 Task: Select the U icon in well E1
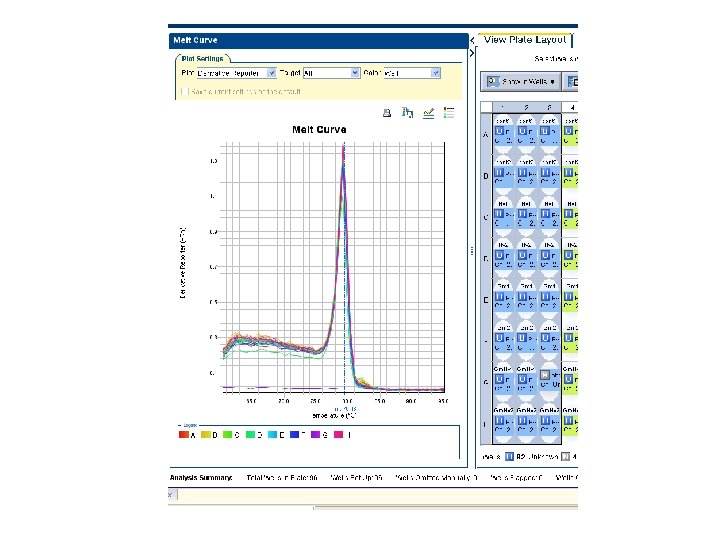499,297
